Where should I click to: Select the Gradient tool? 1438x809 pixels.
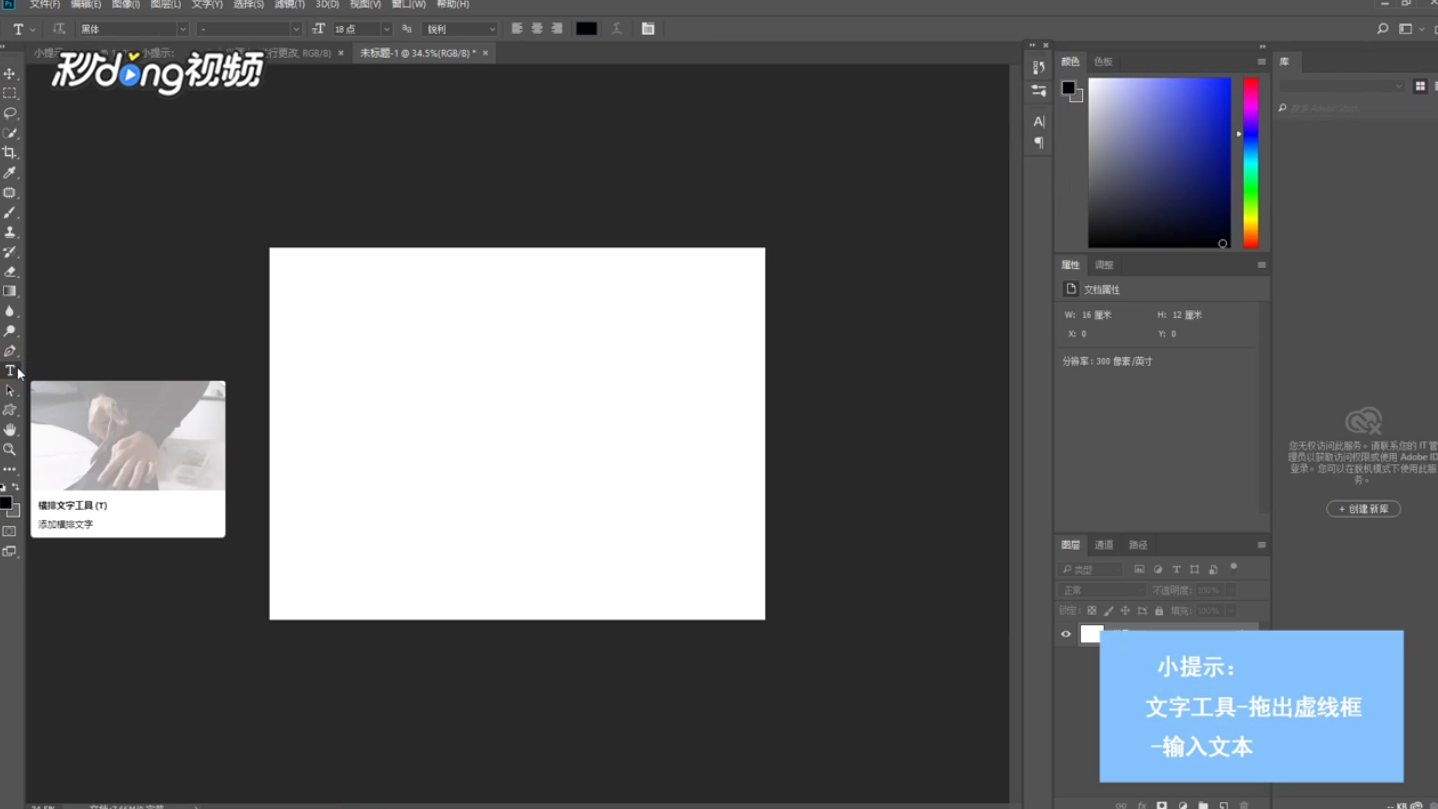(10, 291)
